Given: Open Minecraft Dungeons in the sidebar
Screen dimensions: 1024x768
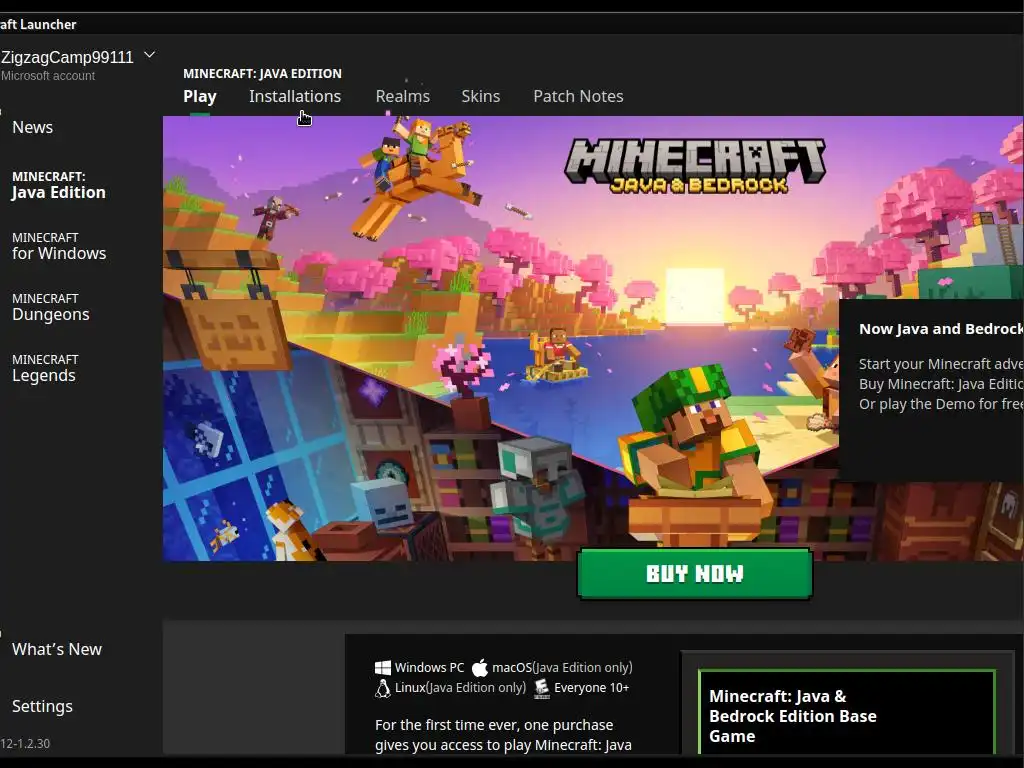Looking at the screenshot, I should 50,307.
